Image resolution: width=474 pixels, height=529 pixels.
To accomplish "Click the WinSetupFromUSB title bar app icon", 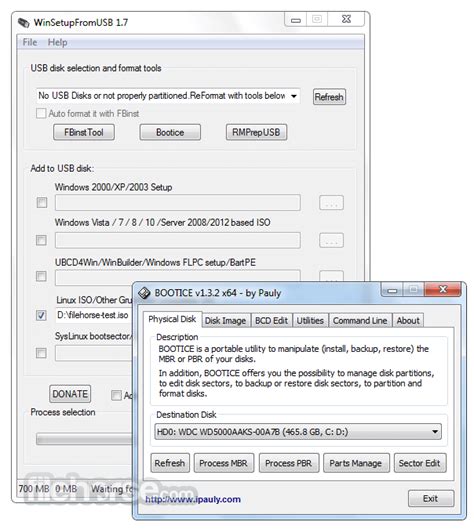I will pyautogui.click(x=24, y=23).
